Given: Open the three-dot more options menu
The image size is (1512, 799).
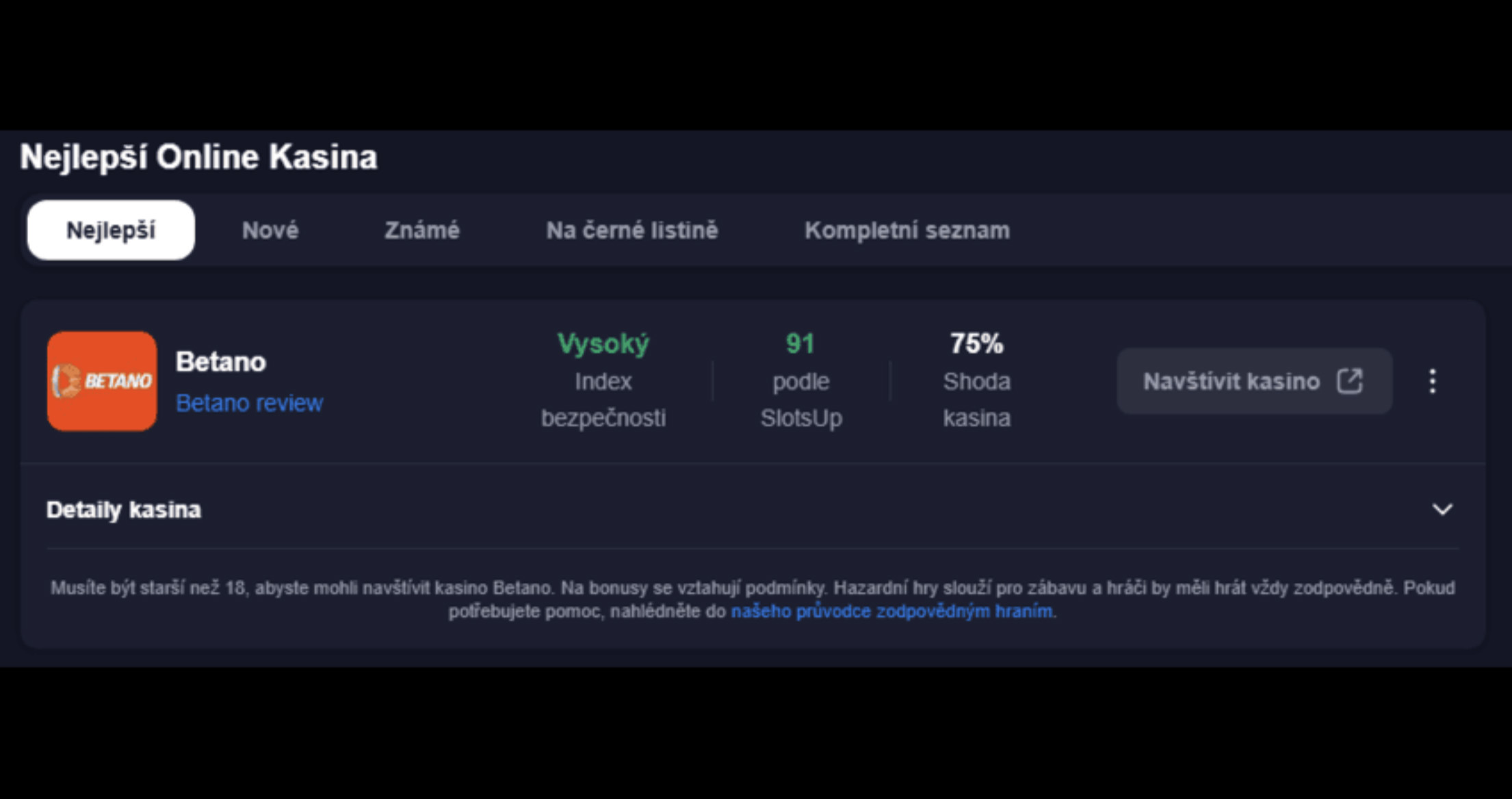Looking at the screenshot, I should pos(1432,381).
